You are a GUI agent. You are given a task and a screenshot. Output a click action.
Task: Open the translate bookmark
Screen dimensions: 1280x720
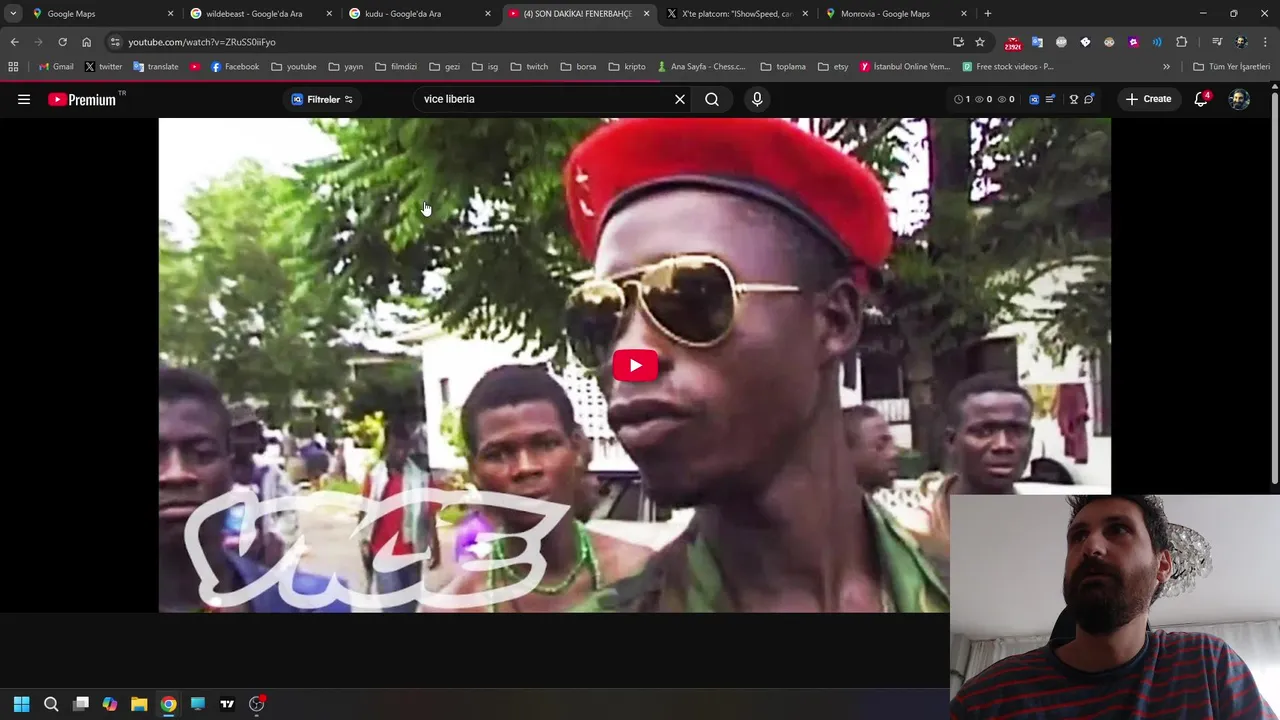coord(155,67)
